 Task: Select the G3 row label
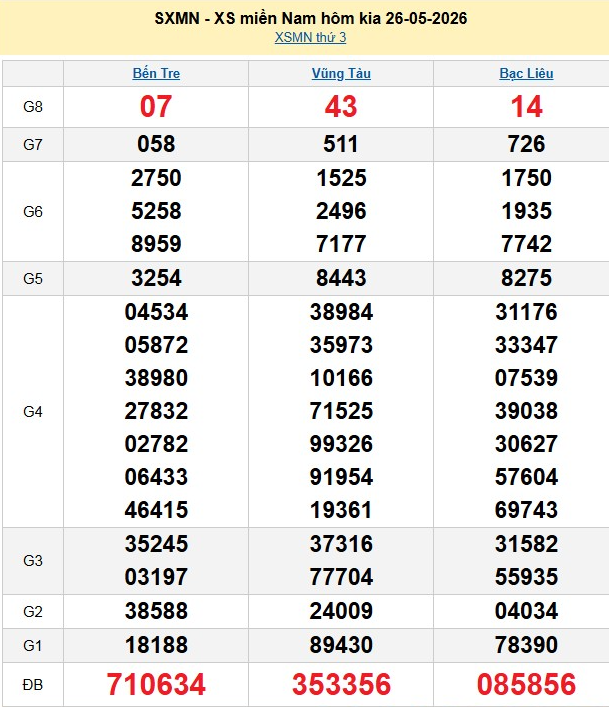[x=33, y=561]
